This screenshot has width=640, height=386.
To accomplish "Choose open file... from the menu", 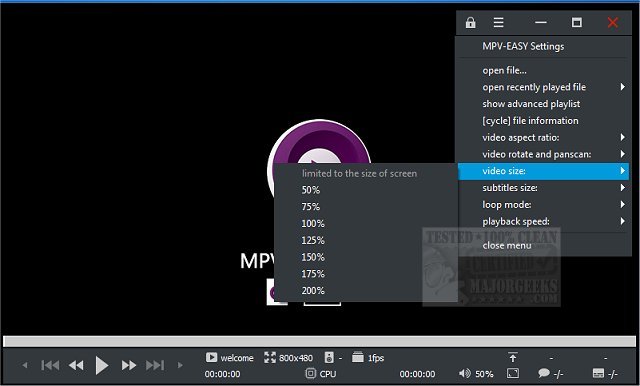I will click(x=543, y=70).
